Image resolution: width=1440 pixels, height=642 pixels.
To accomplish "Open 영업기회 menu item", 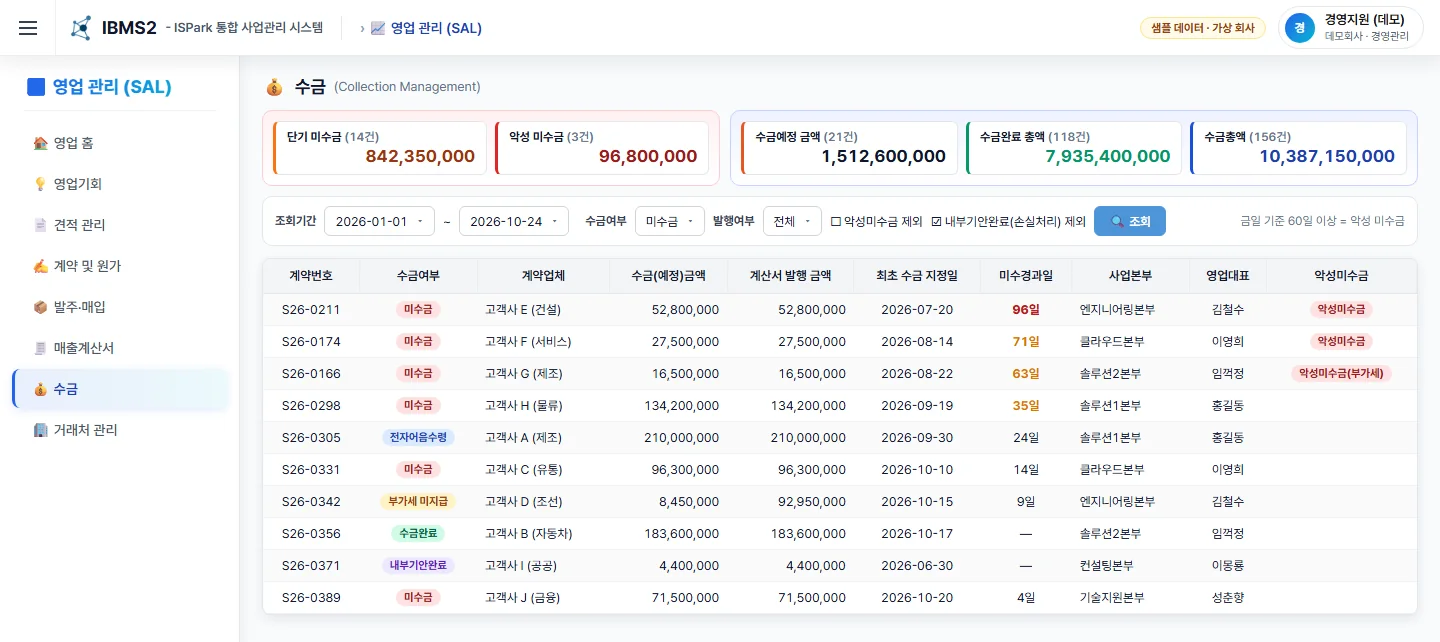I will [x=120, y=184].
